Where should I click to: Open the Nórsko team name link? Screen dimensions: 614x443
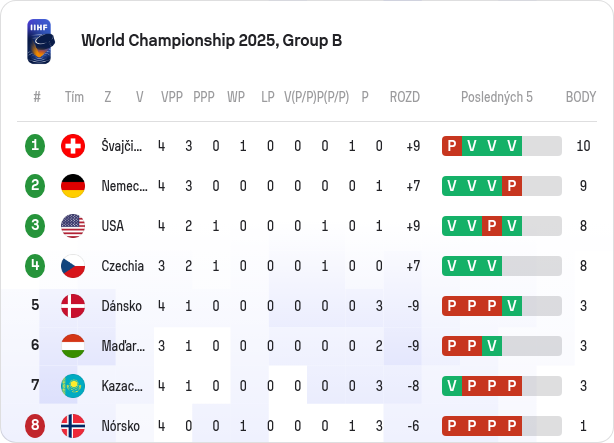[121, 426]
